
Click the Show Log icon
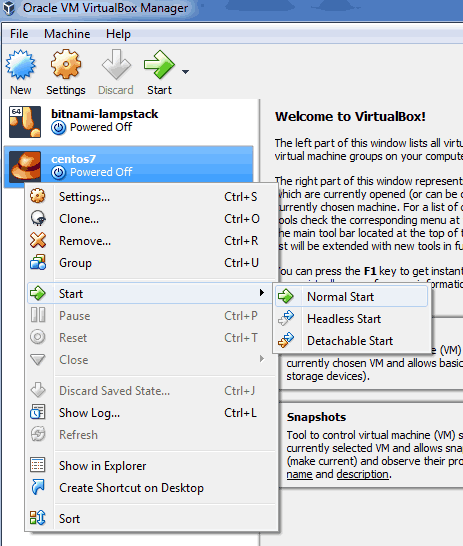coord(38,412)
